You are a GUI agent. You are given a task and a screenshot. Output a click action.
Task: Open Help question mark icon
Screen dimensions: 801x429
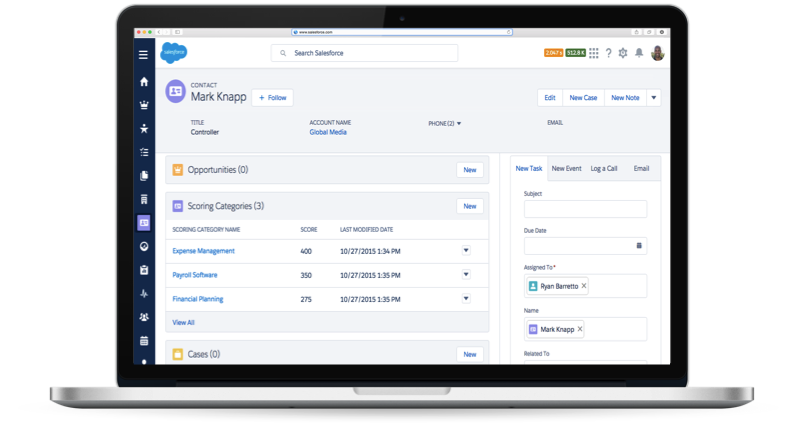pyautogui.click(x=608, y=53)
